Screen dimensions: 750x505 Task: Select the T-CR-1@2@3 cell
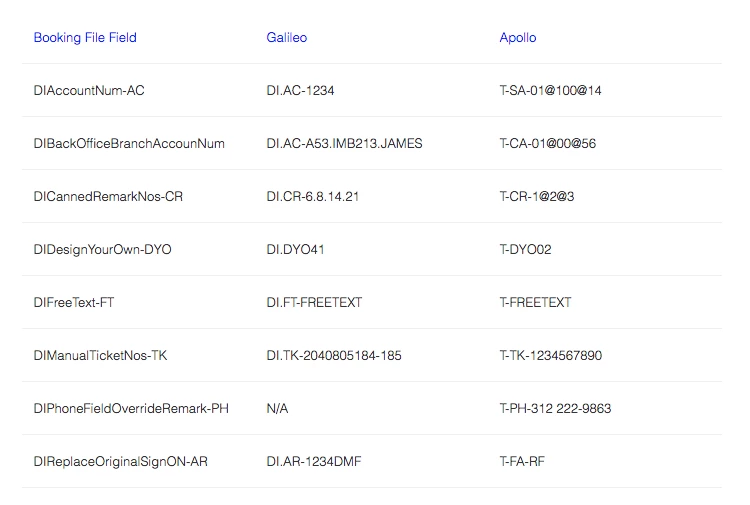coord(537,197)
